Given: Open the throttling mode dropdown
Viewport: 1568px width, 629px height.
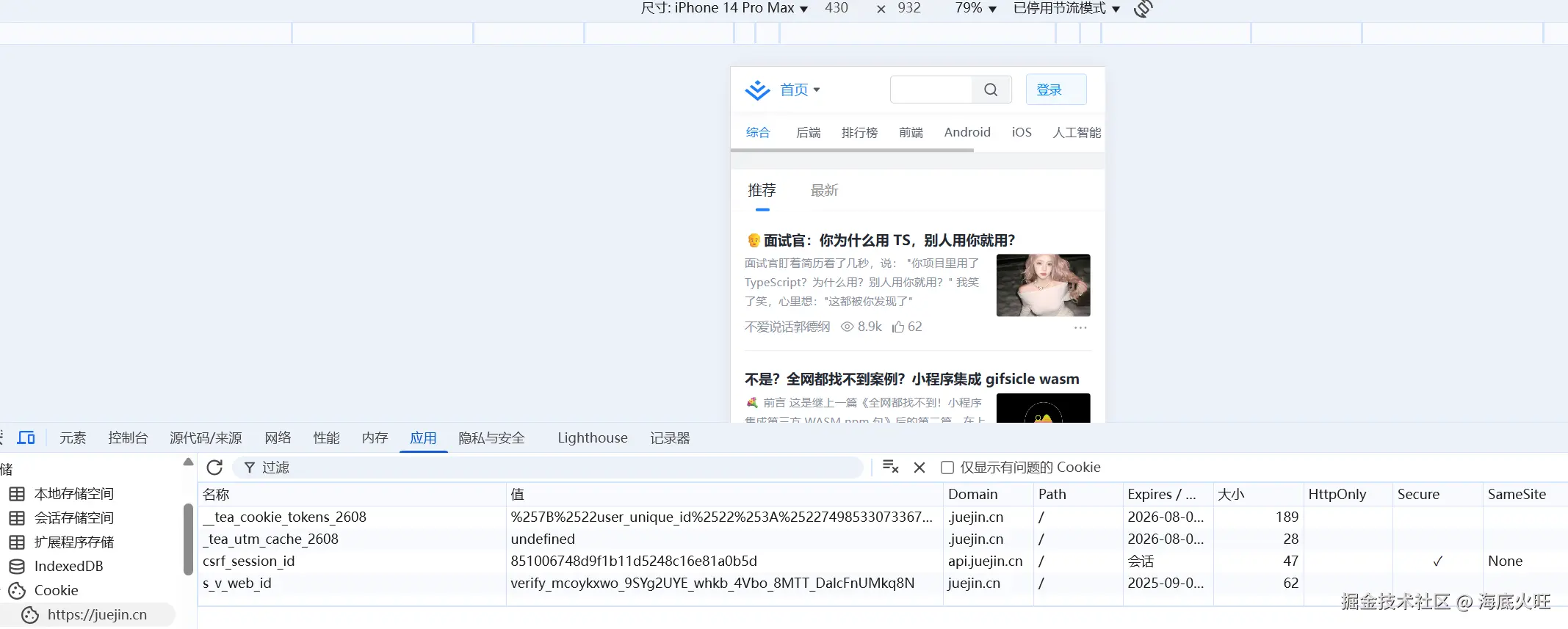Looking at the screenshot, I should [1066, 8].
